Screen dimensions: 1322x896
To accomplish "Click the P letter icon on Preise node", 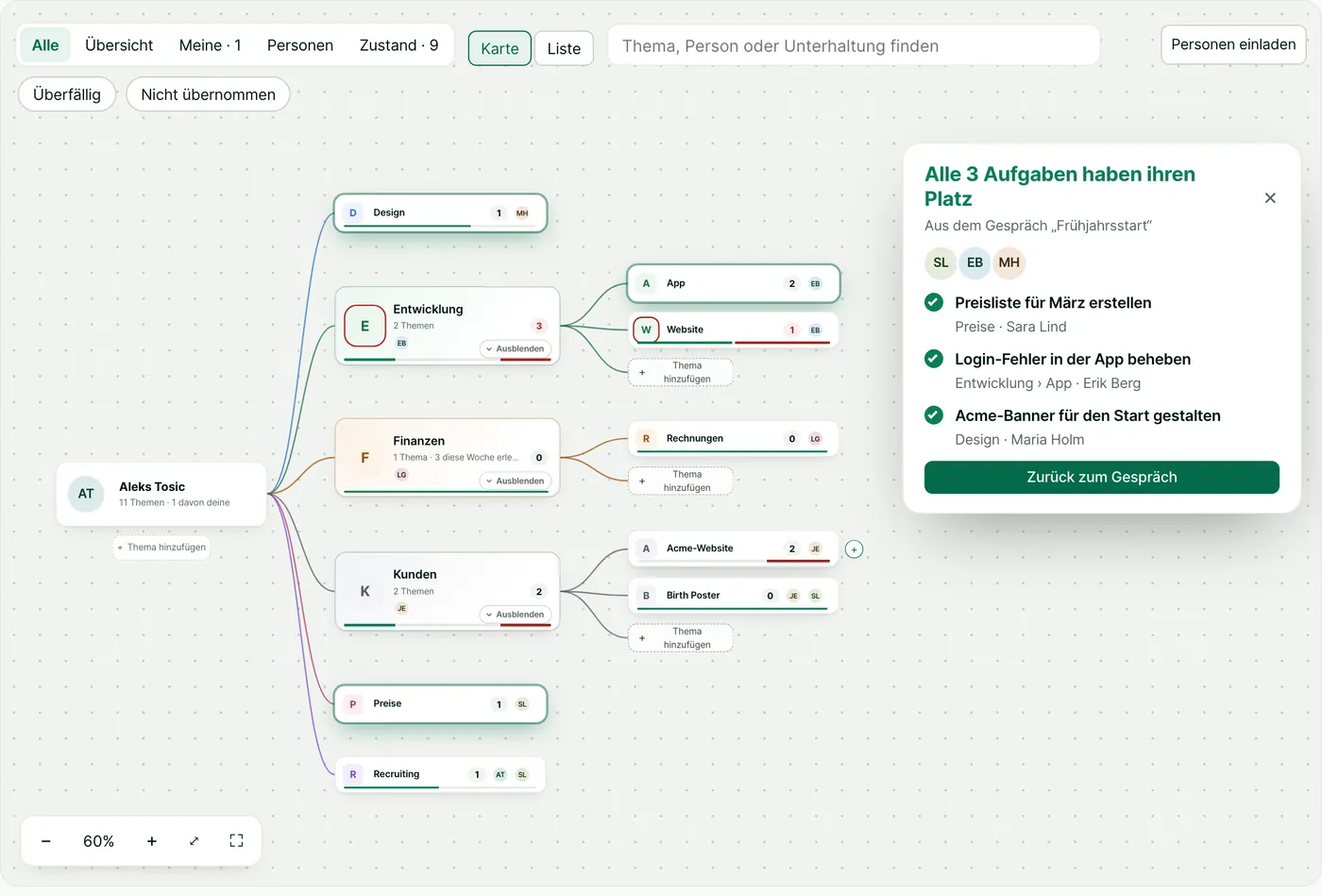I will coord(353,704).
